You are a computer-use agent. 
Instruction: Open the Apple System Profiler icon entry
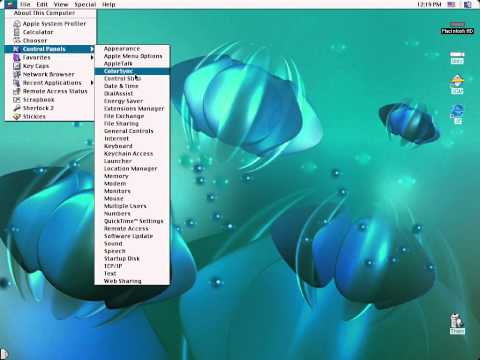(50, 24)
